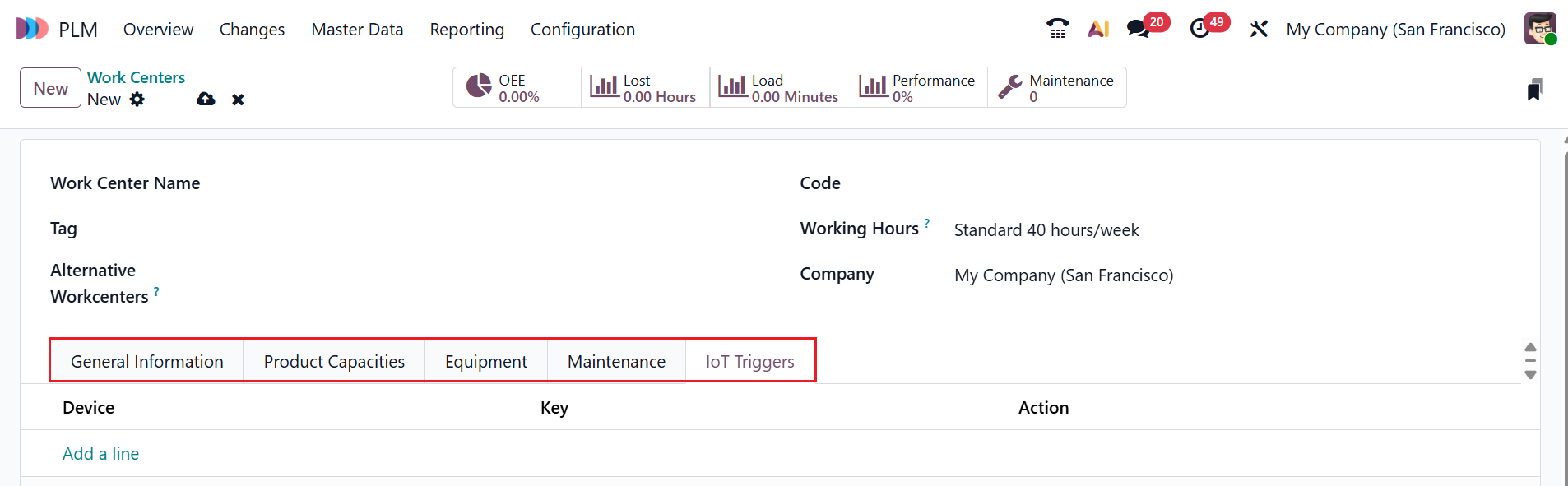Viewport: 1568px width, 486px height.
Task: Open the VoIP phone icon
Action: click(x=1058, y=27)
